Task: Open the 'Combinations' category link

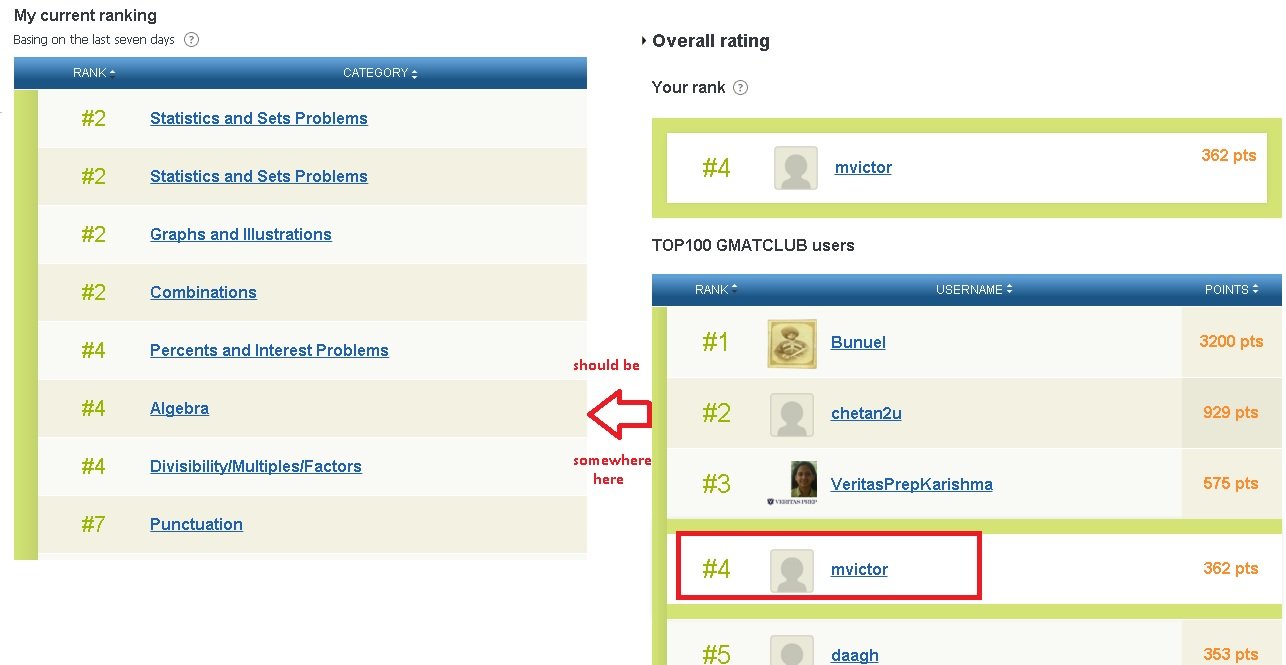Action: click(203, 293)
